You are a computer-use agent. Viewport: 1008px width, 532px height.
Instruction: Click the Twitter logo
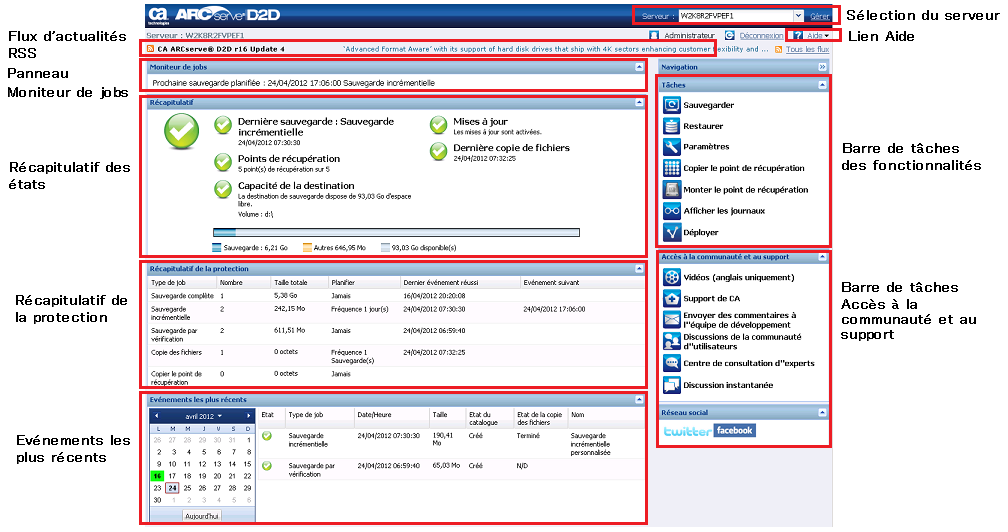687,431
